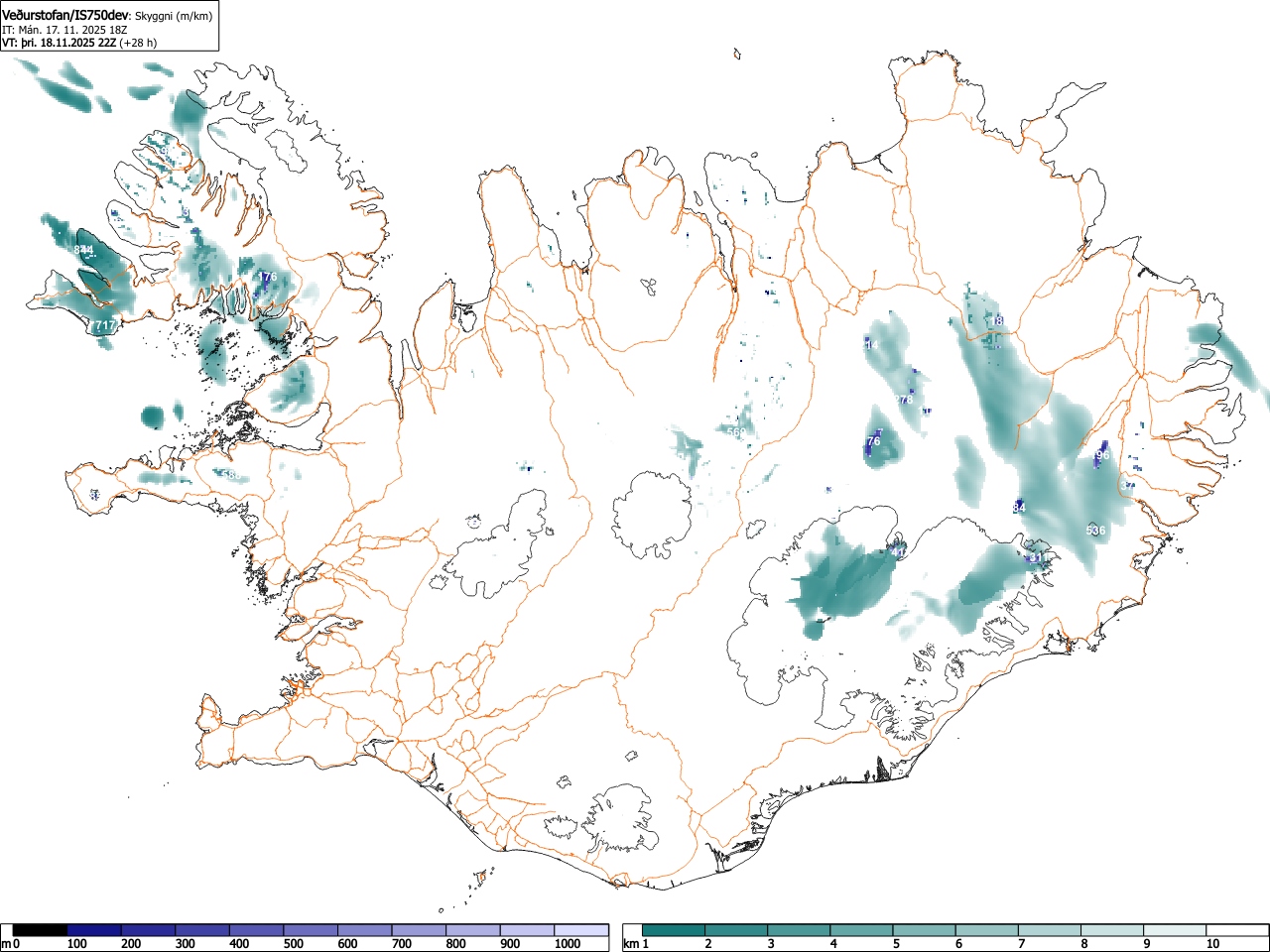
Task: Click the 'm' unit label of legend
Action: click(6, 944)
